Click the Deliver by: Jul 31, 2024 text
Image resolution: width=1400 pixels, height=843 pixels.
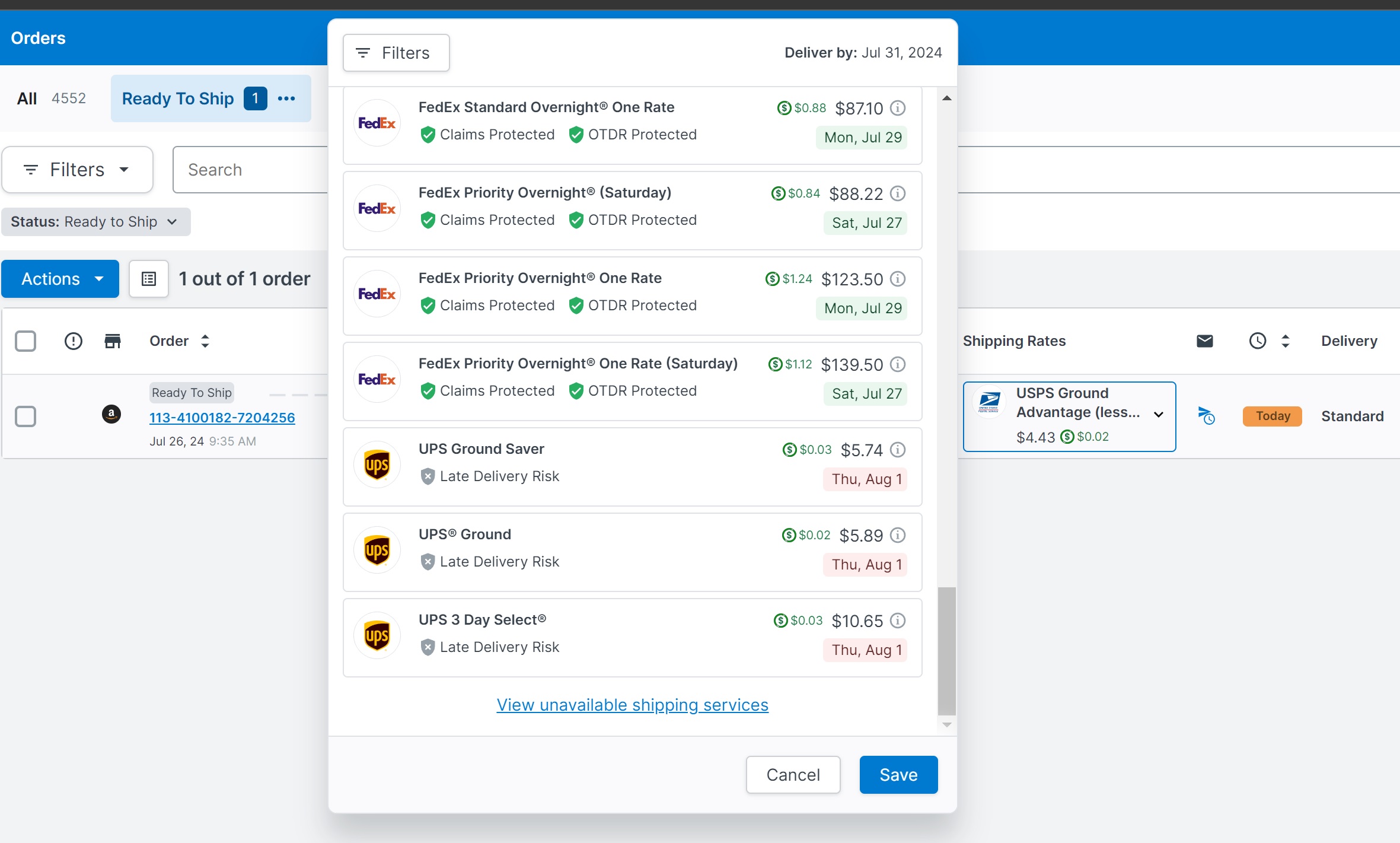tap(863, 53)
